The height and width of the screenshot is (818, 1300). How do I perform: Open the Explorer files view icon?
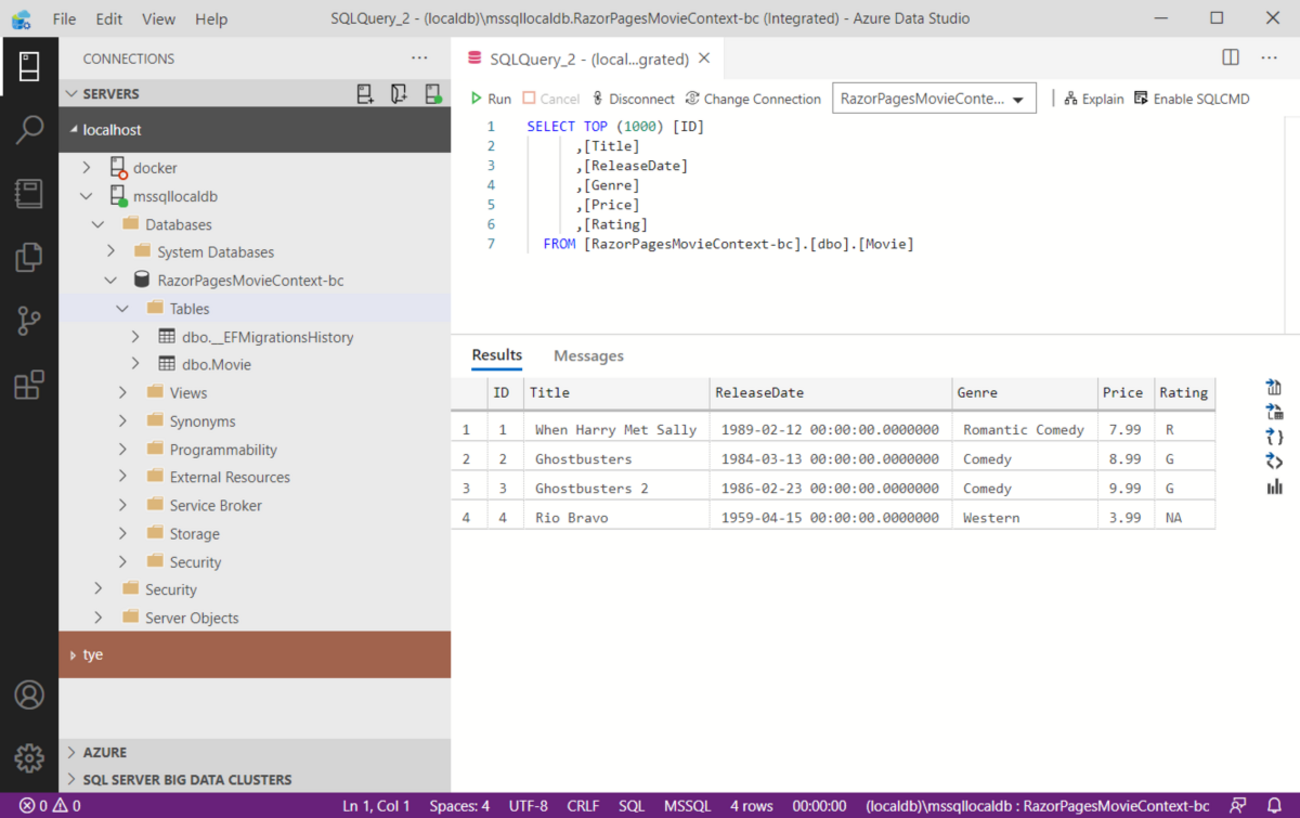pyautogui.click(x=29, y=257)
